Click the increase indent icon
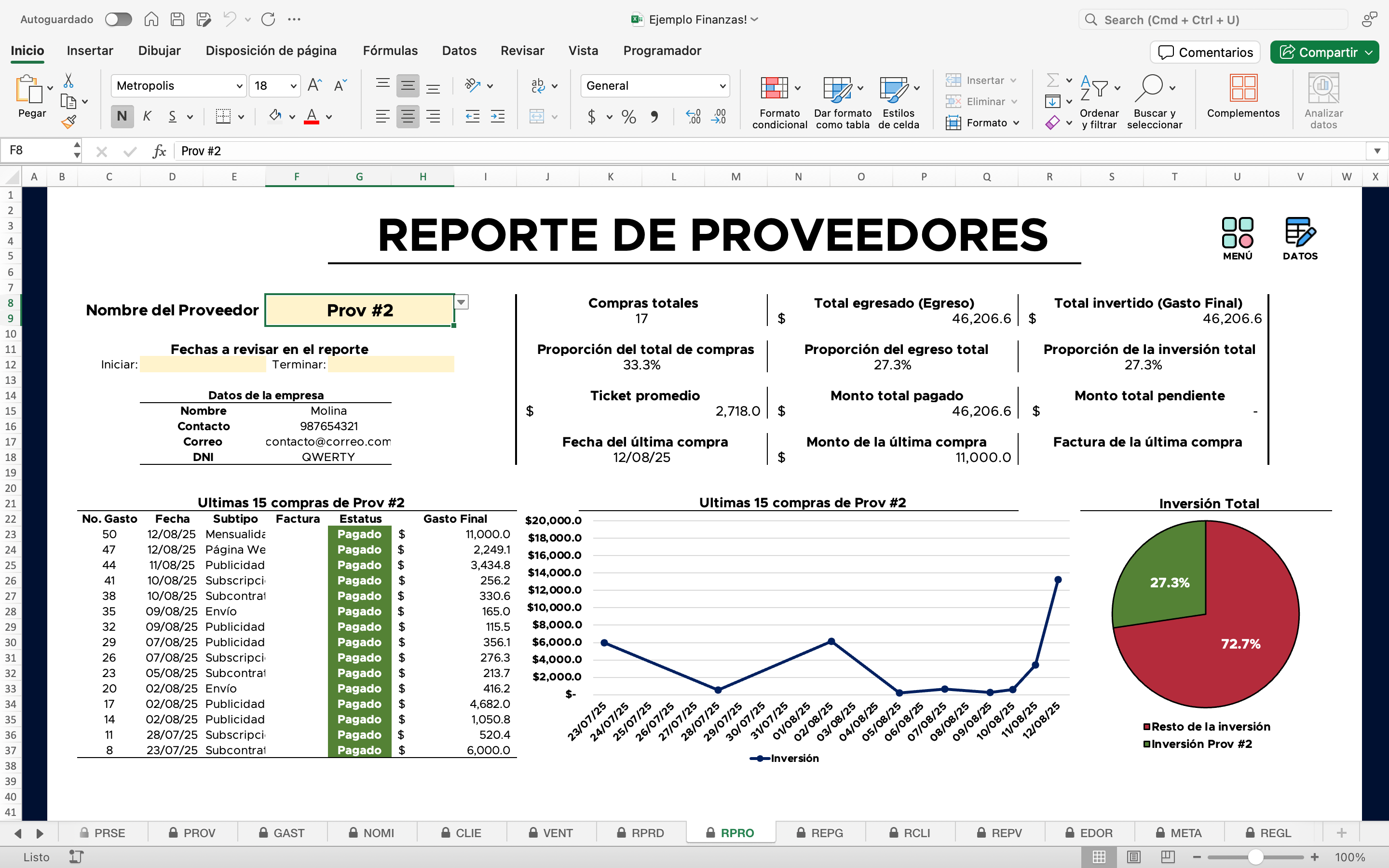This screenshot has height=868, width=1389. (x=498, y=117)
